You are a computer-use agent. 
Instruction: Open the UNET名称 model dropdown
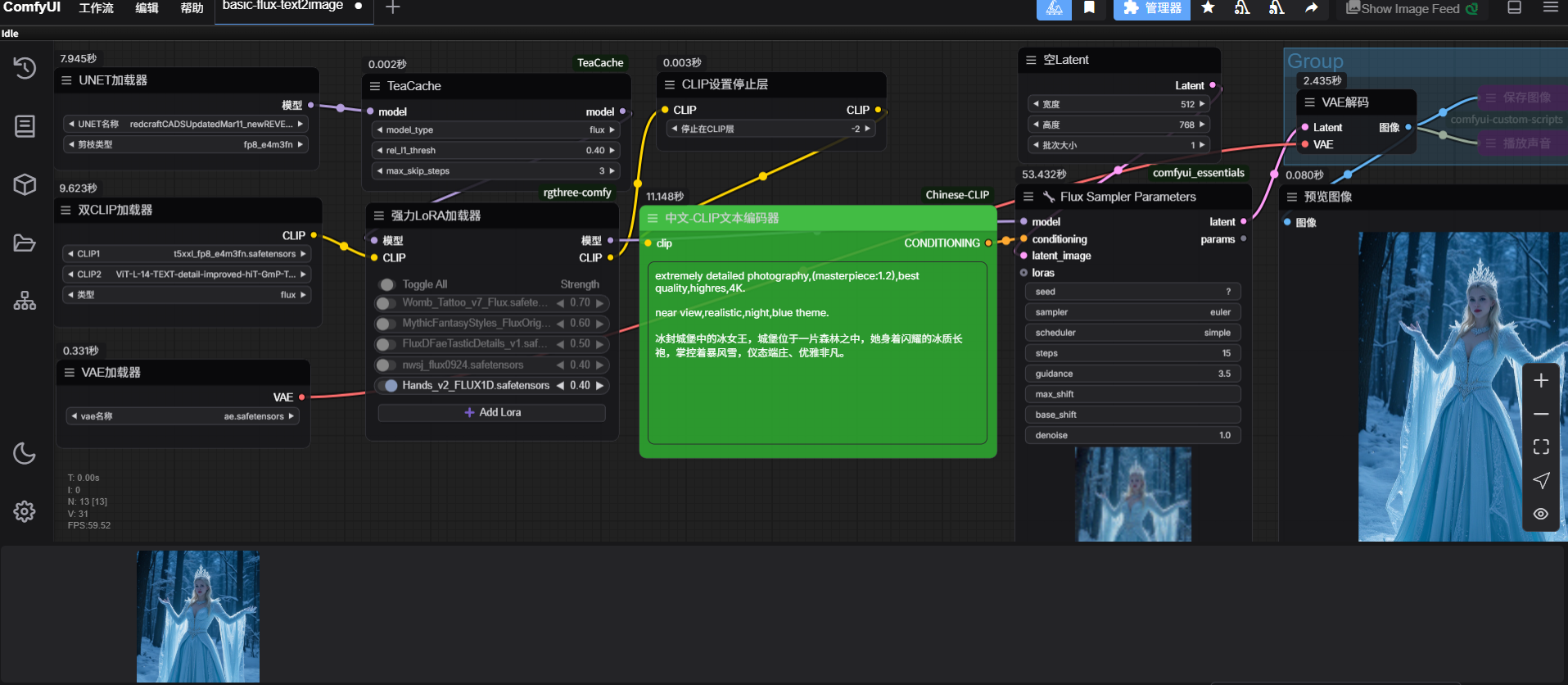[186, 125]
